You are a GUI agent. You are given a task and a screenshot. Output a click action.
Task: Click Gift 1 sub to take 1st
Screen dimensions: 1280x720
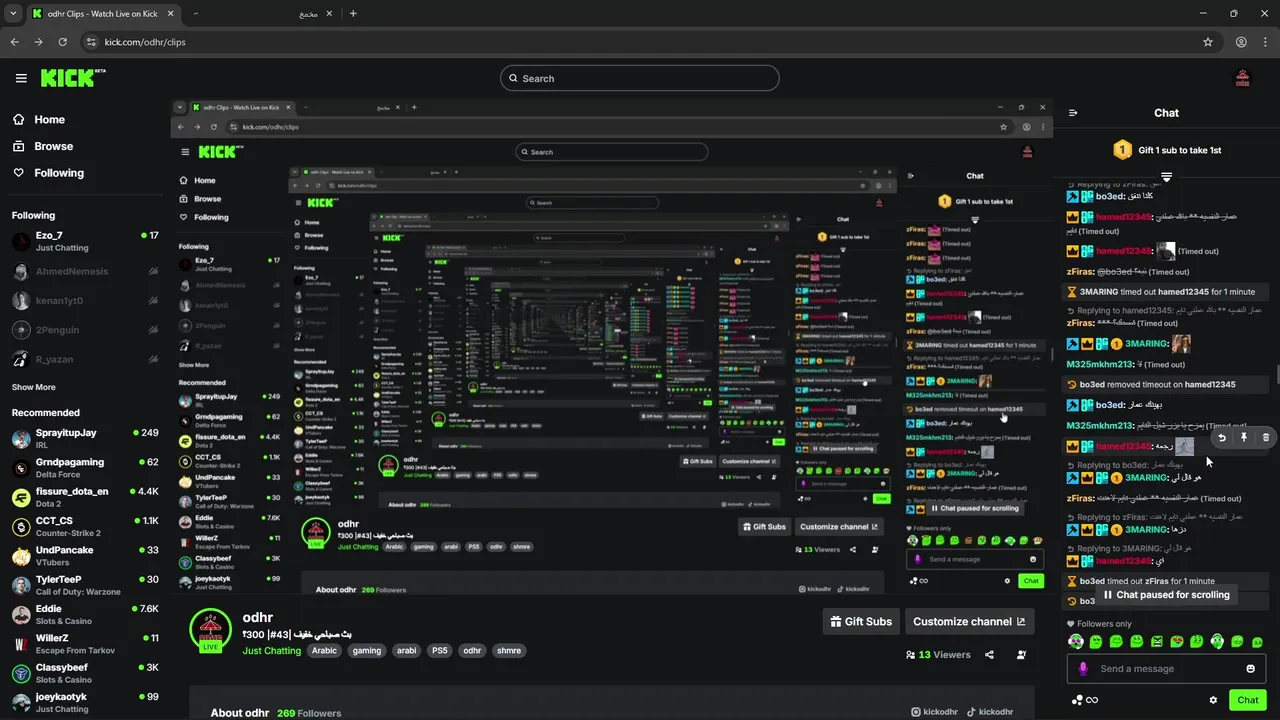(1166, 150)
